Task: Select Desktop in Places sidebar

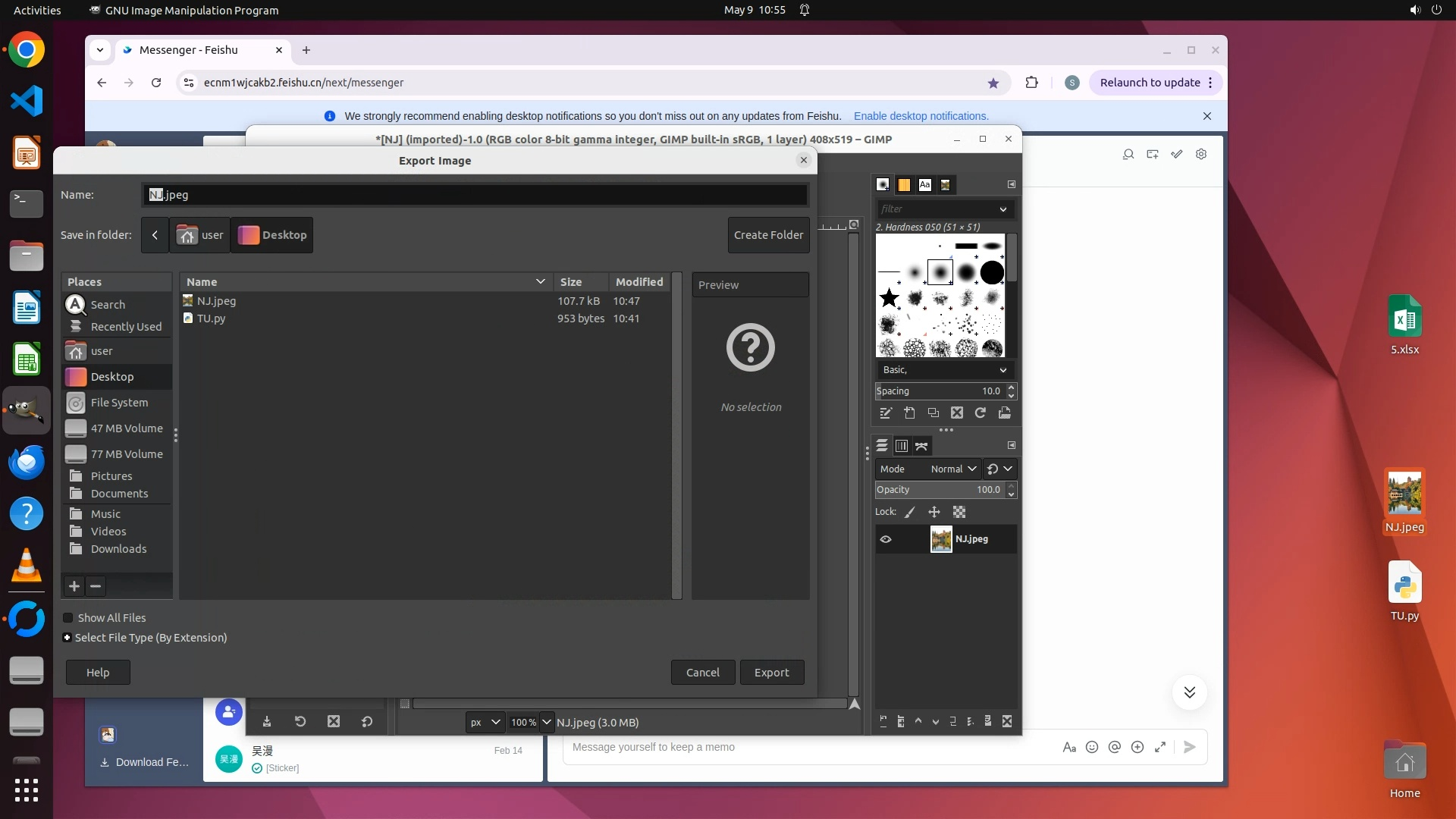Action: 112,377
